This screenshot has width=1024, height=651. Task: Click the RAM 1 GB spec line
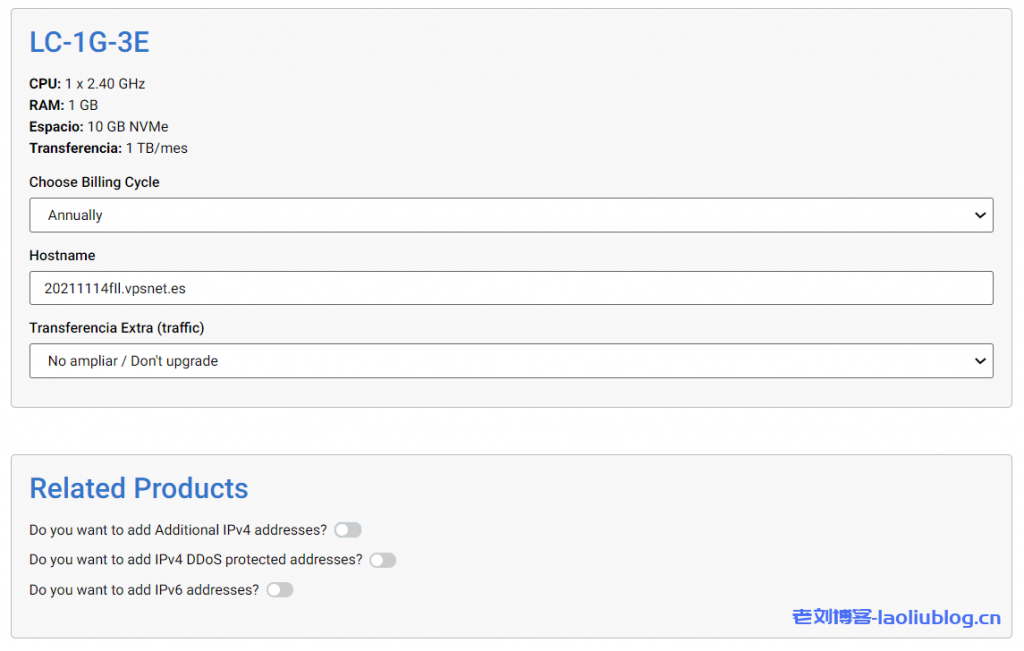63,105
